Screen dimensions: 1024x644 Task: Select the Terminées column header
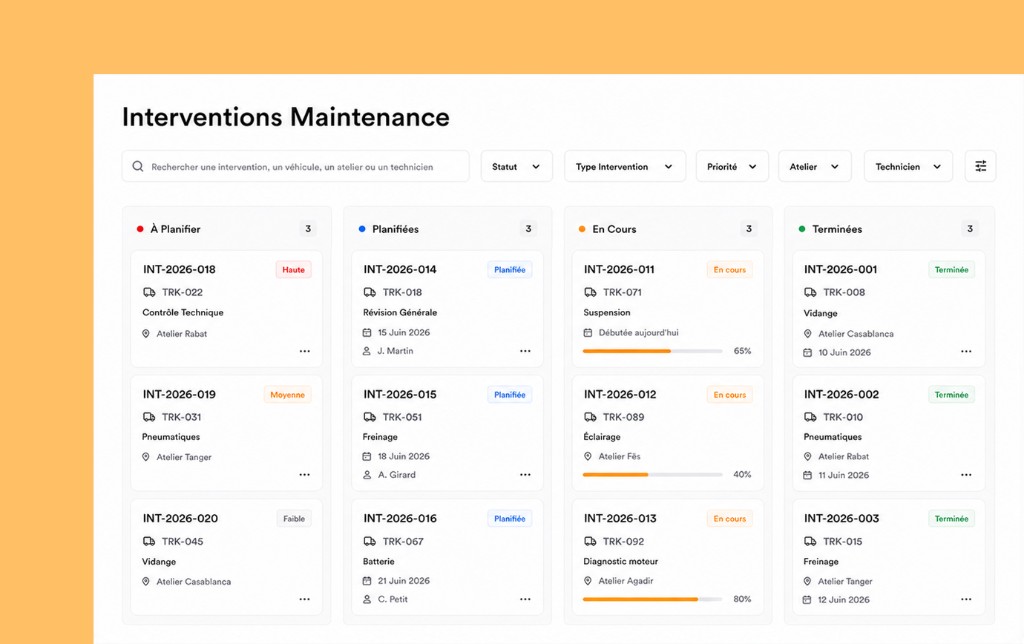point(837,229)
